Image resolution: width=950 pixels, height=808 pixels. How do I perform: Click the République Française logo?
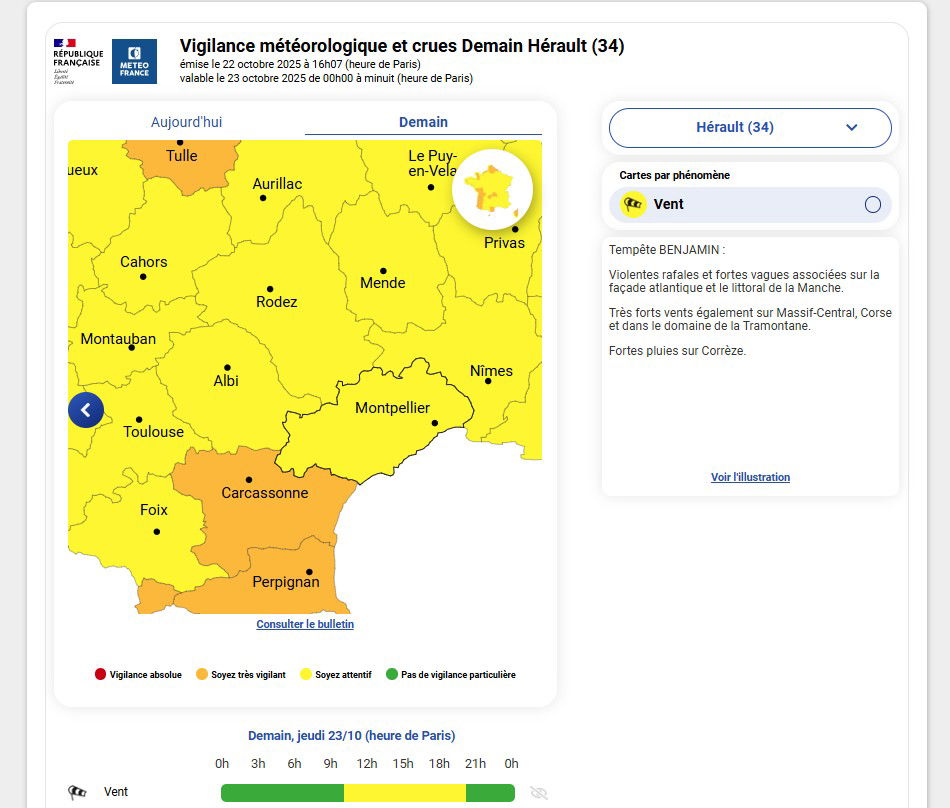[78, 61]
